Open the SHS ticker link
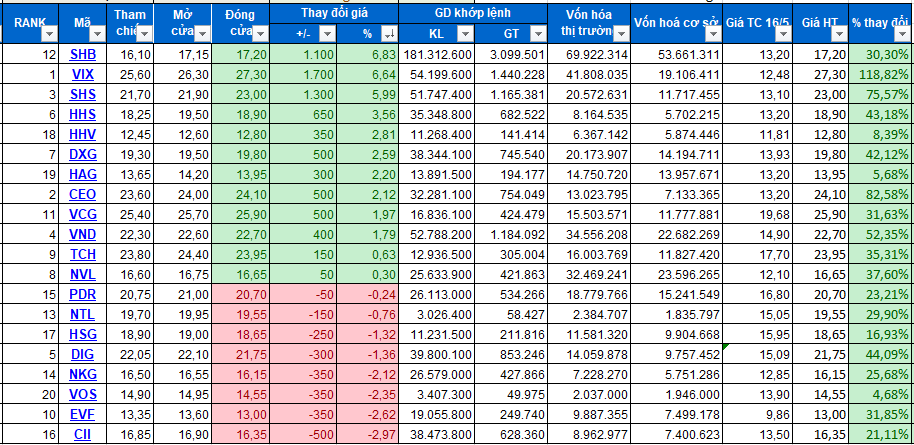 coord(83,94)
